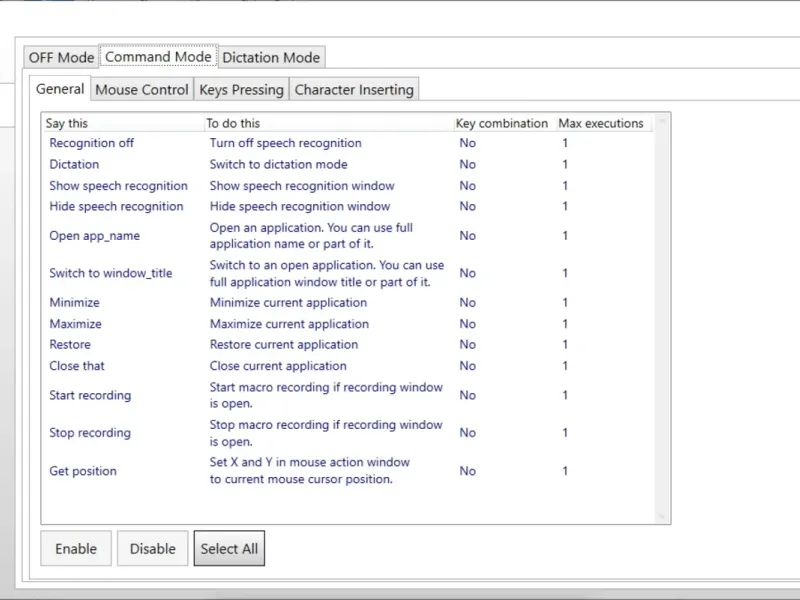Image resolution: width=800 pixels, height=600 pixels.
Task: Select the Command Mode tab
Action: pos(158,56)
